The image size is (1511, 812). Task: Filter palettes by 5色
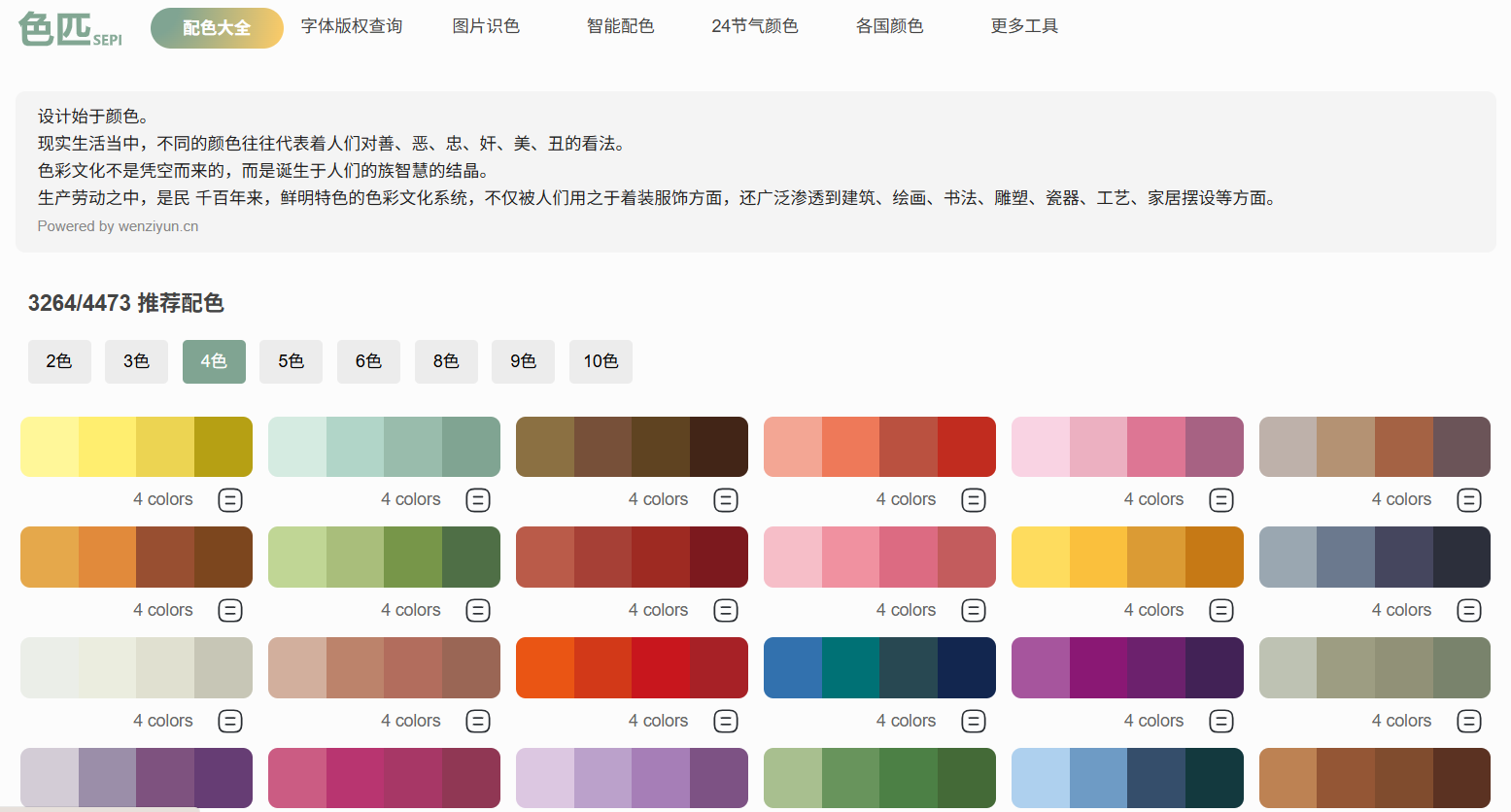[291, 361]
